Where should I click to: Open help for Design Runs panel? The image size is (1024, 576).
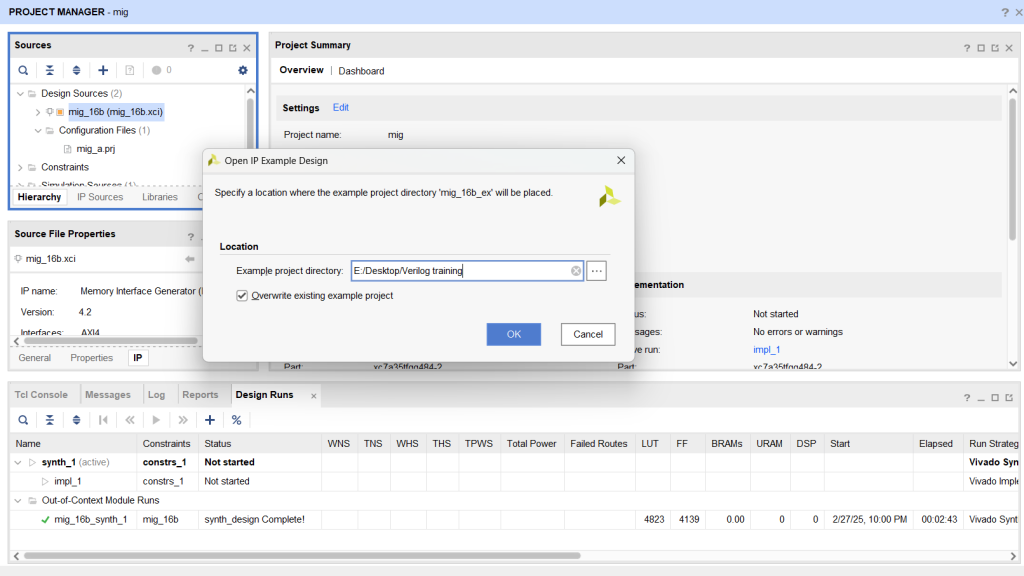pyautogui.click(x=967, y=398)
